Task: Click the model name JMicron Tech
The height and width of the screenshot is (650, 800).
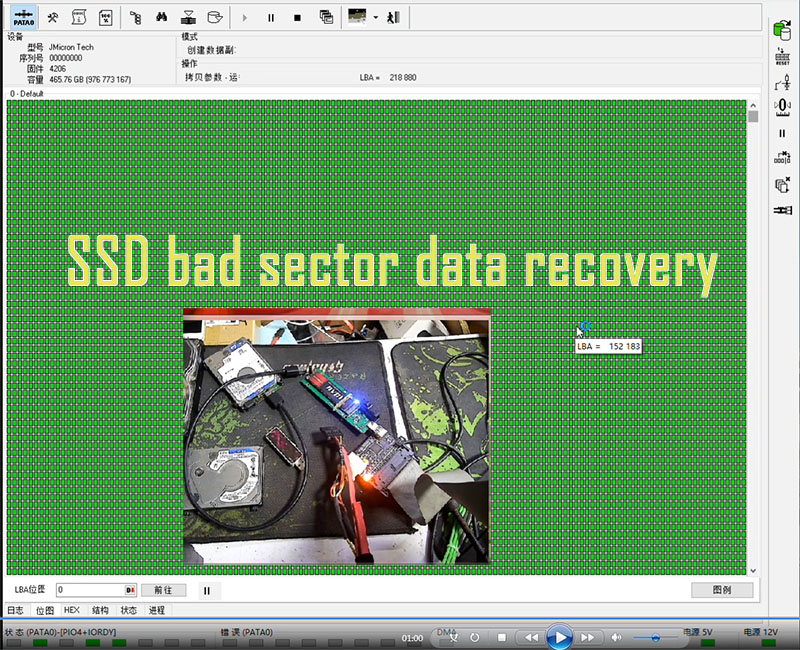Action: coord(71,47)
